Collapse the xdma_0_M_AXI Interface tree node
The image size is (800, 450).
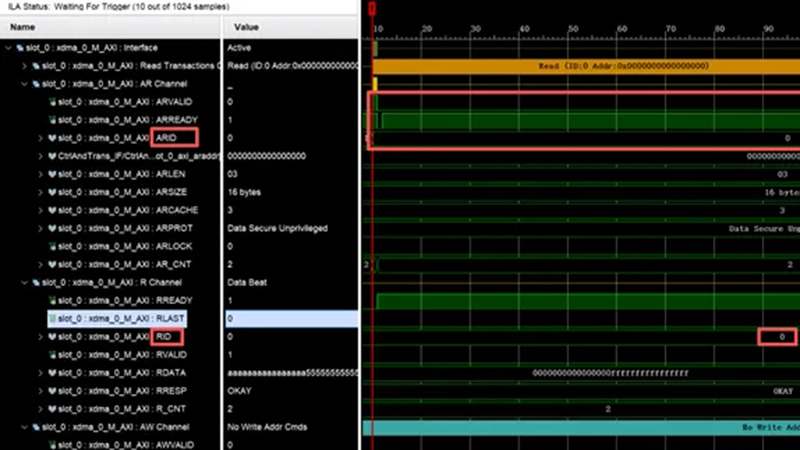coord(9,48)
